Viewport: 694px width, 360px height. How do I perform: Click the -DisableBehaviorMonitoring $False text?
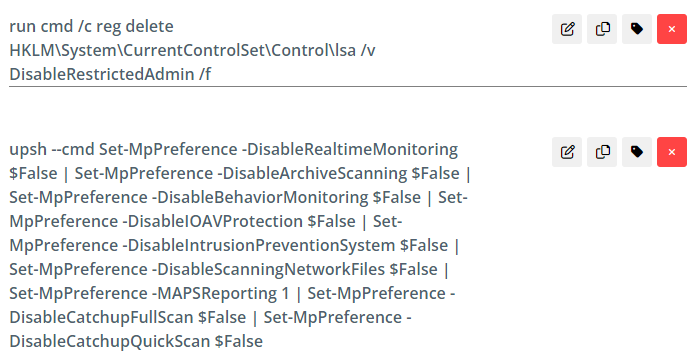[x=286, y=197]
